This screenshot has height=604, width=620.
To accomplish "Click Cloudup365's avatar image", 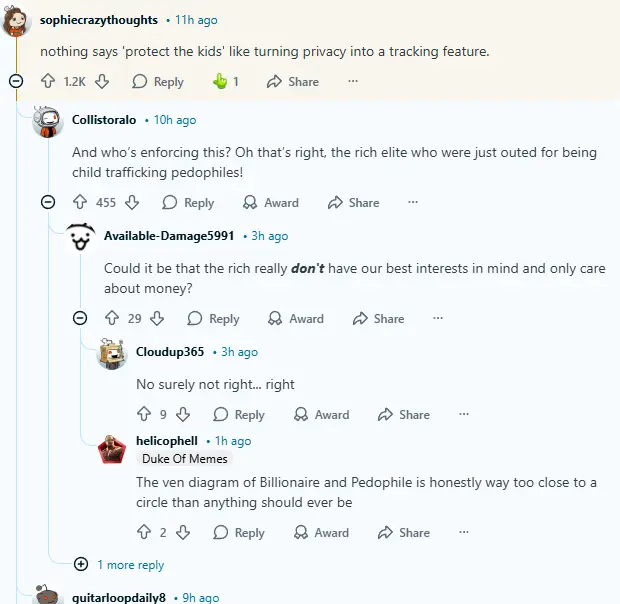I will pos(112,354).
